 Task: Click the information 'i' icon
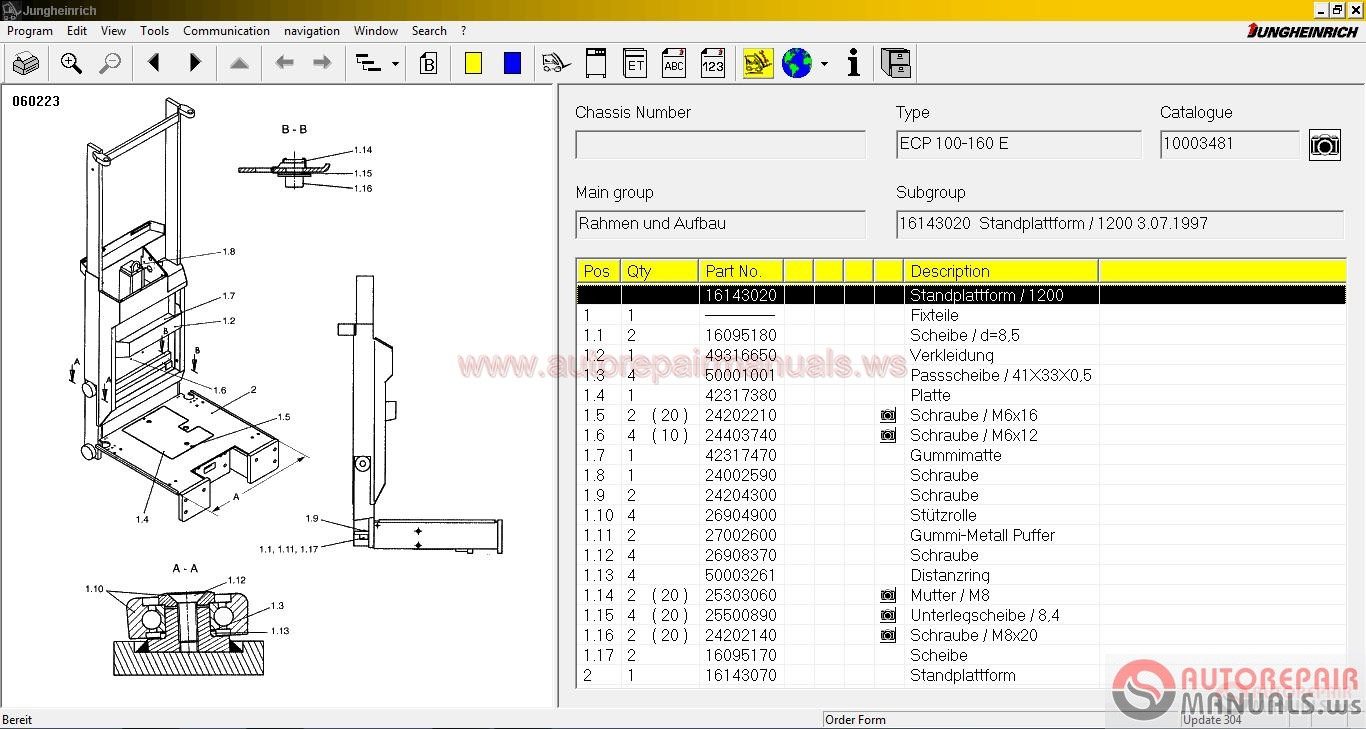coord(853,63)
